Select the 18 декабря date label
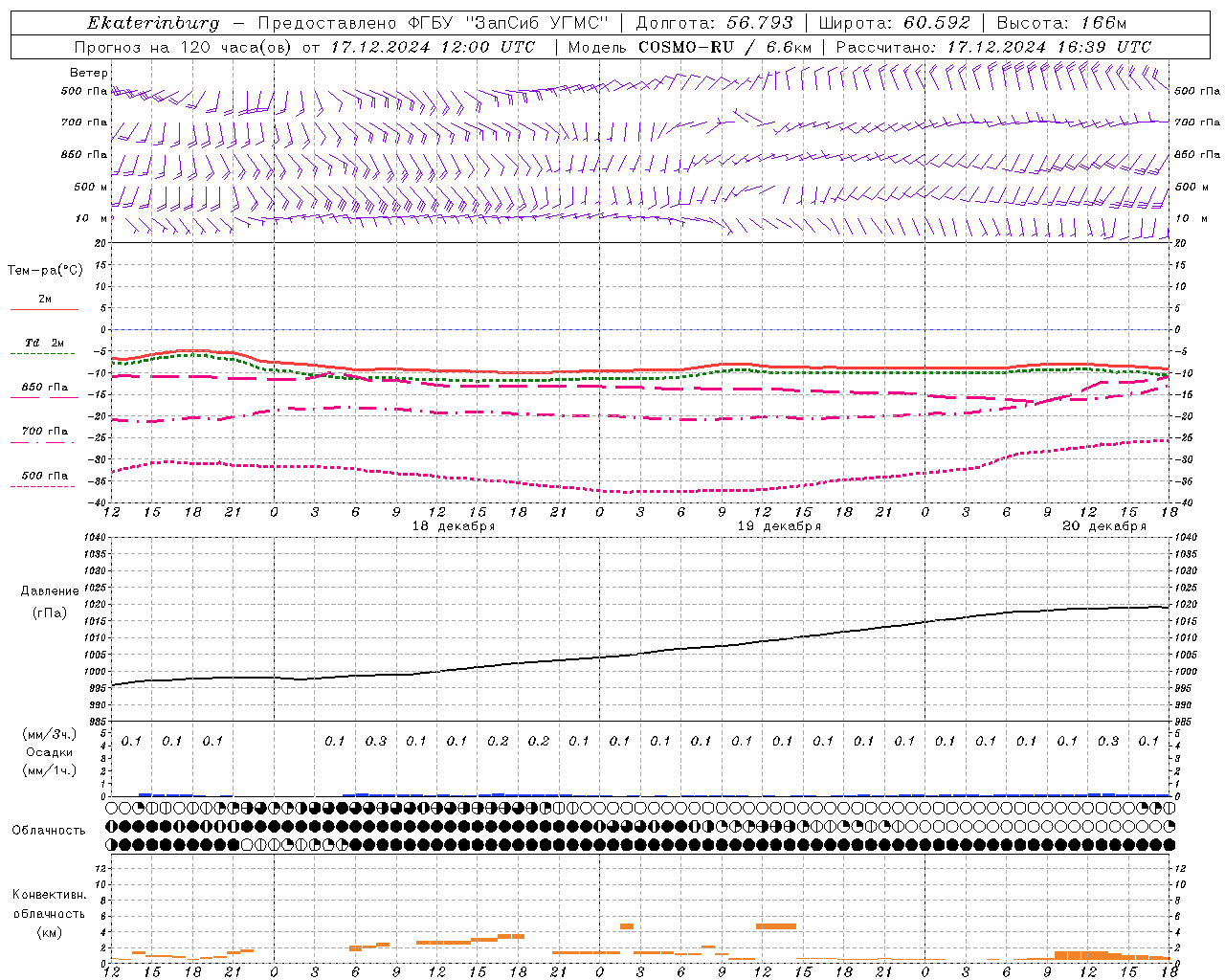Screen dimensions: 1225x980 point(453,526)
